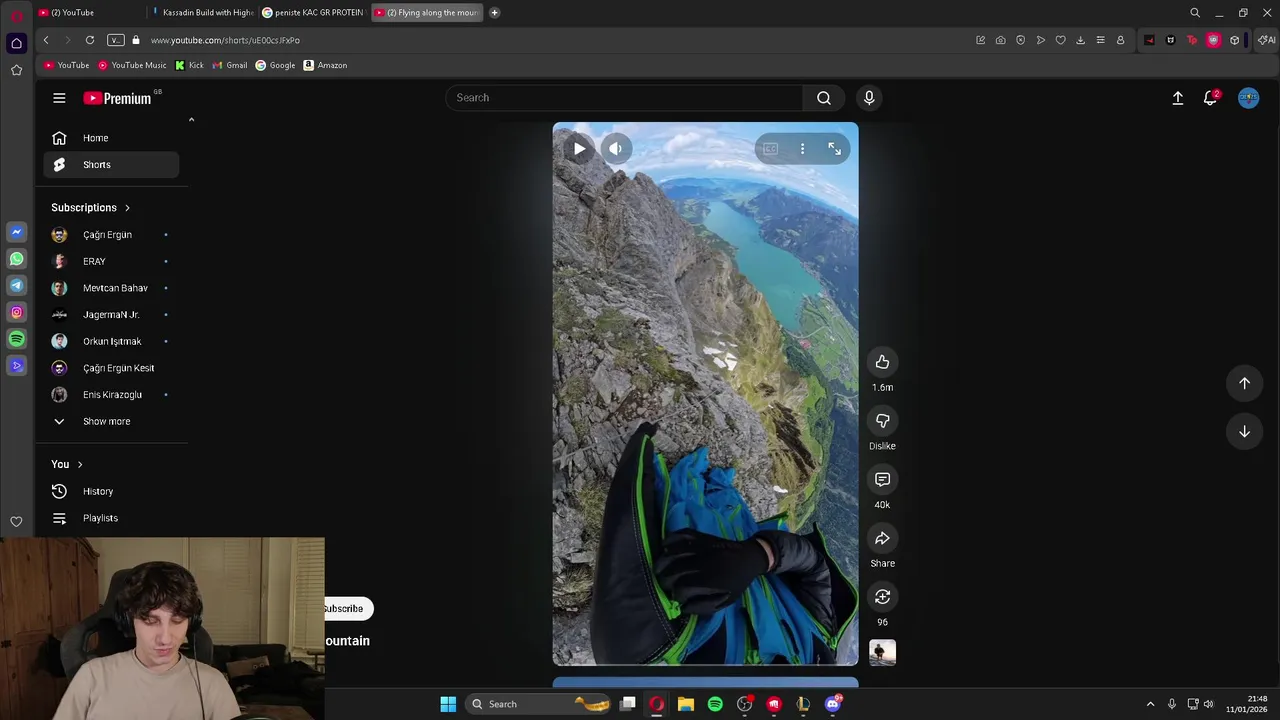This screenshot has height=720, width=1280.
Task: Expand Show more subscriptions
Action: 111,421
